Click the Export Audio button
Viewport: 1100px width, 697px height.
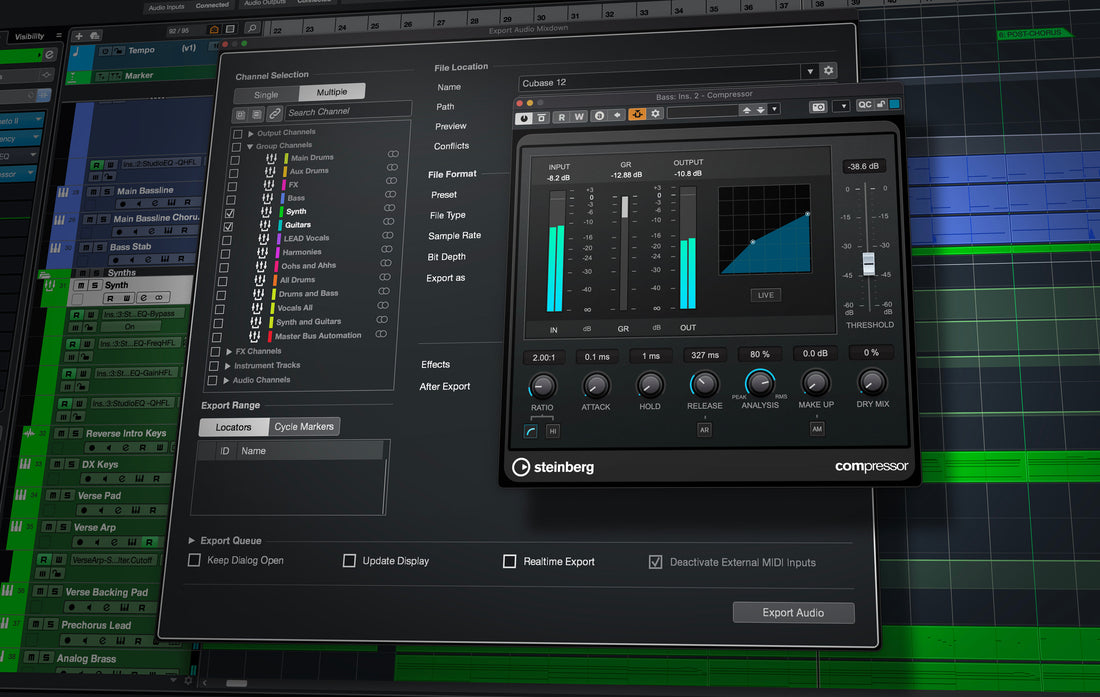[793, 612]
